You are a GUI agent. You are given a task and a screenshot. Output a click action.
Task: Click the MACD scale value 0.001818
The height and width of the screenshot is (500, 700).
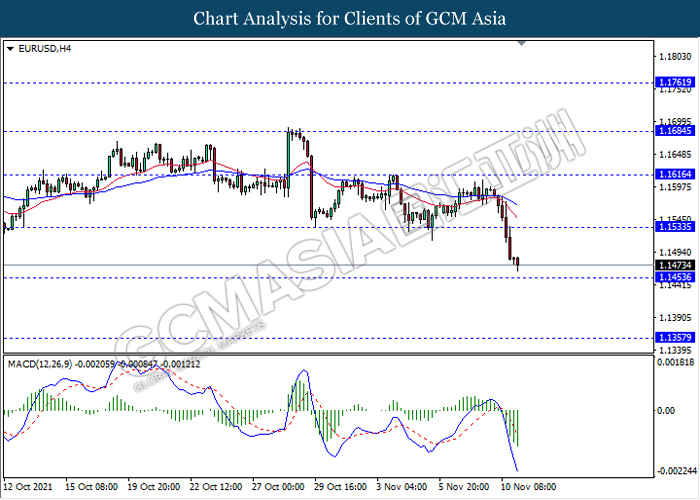tap(675, 362)
